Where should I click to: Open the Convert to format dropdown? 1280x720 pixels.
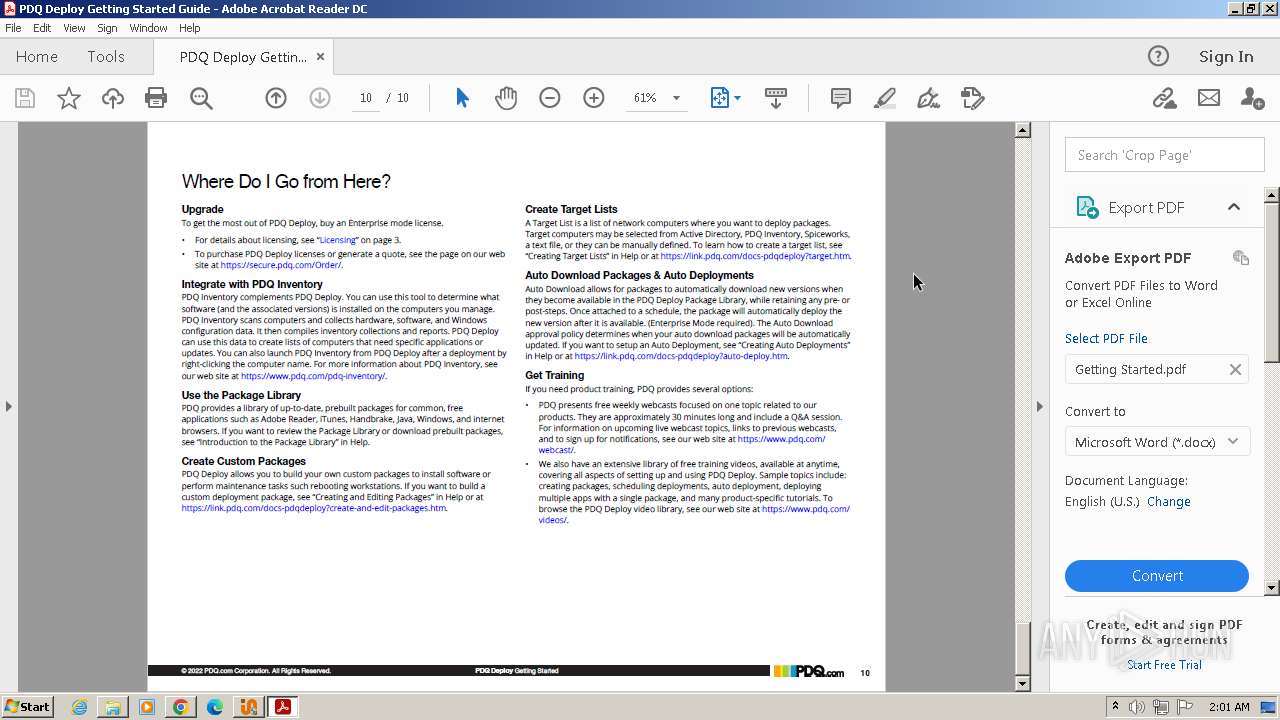point(1157,442)
